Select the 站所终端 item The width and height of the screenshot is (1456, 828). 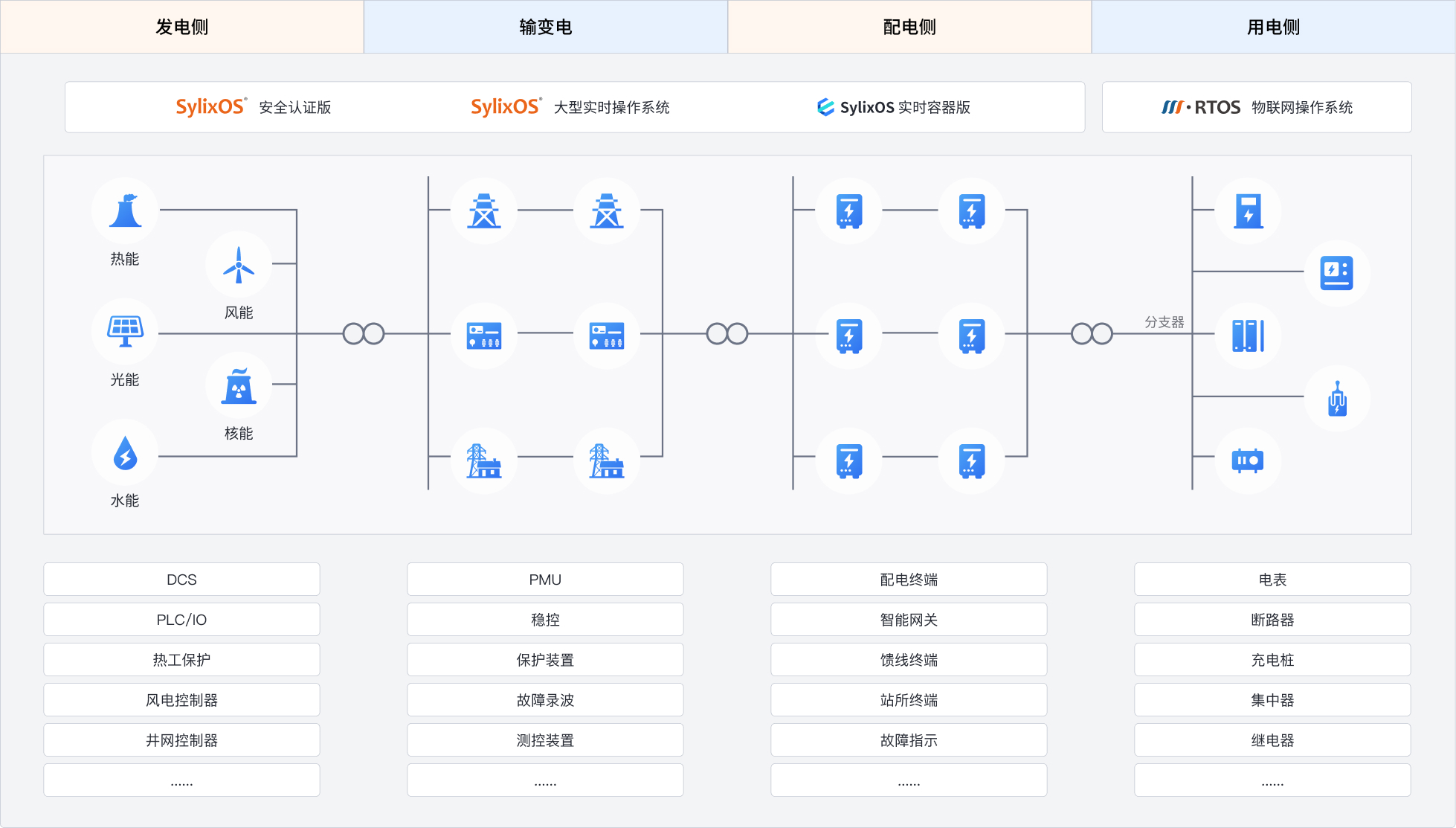coord(909,700)
